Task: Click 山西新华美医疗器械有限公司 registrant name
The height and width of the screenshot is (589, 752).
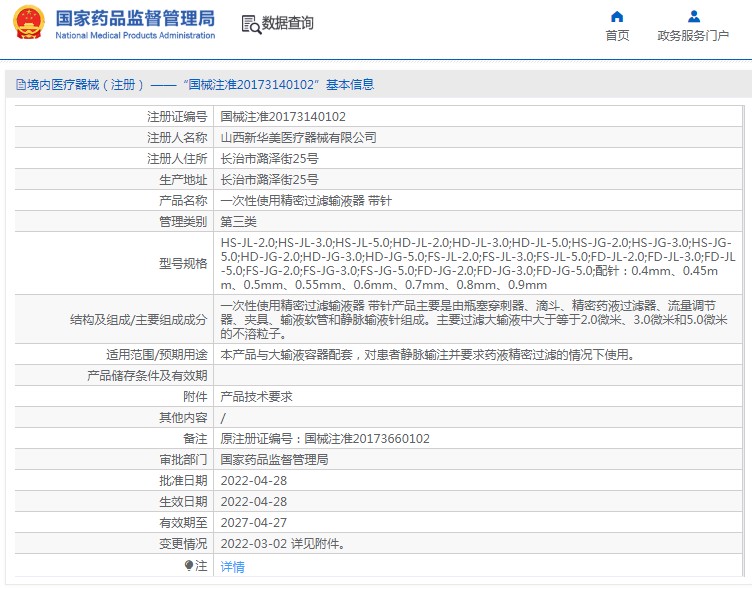Action: [298, 138]
